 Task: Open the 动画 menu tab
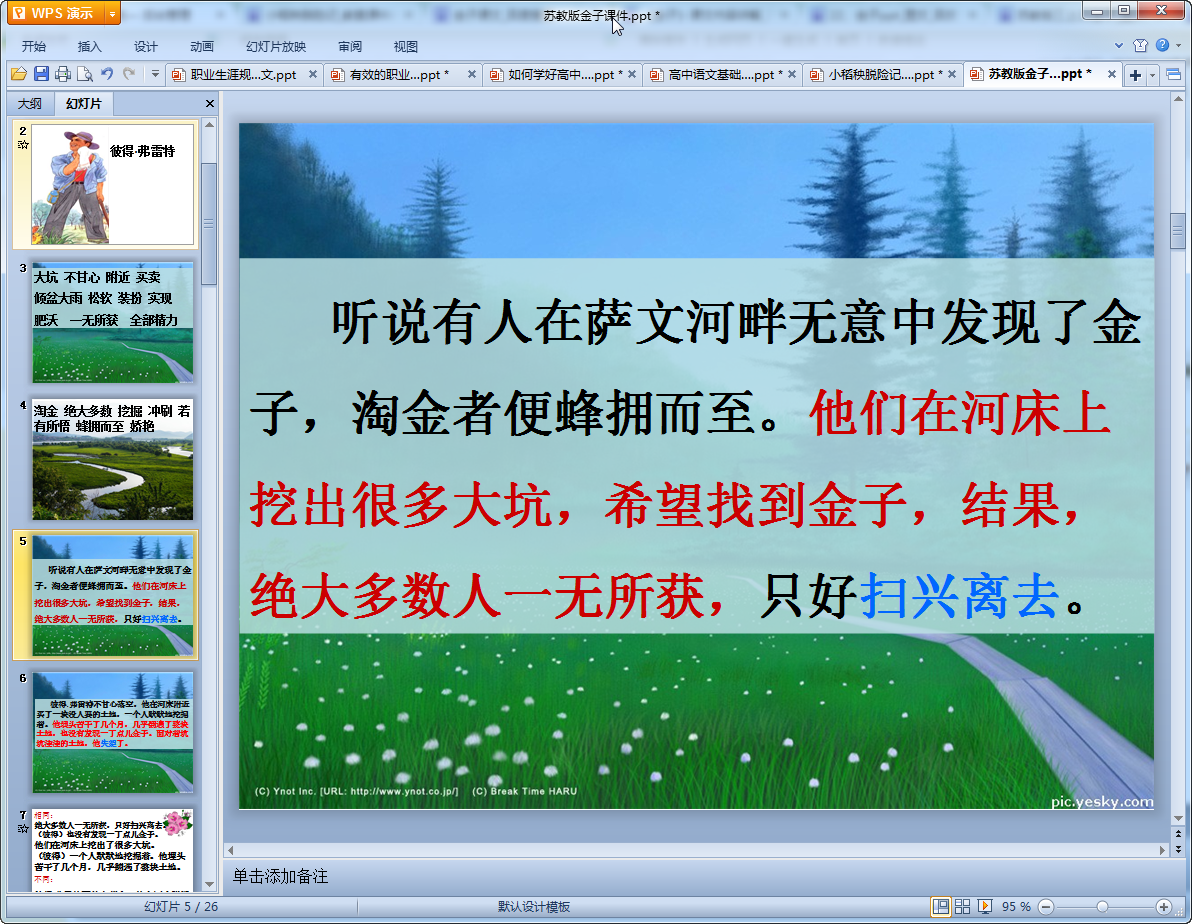coord(201,46)
